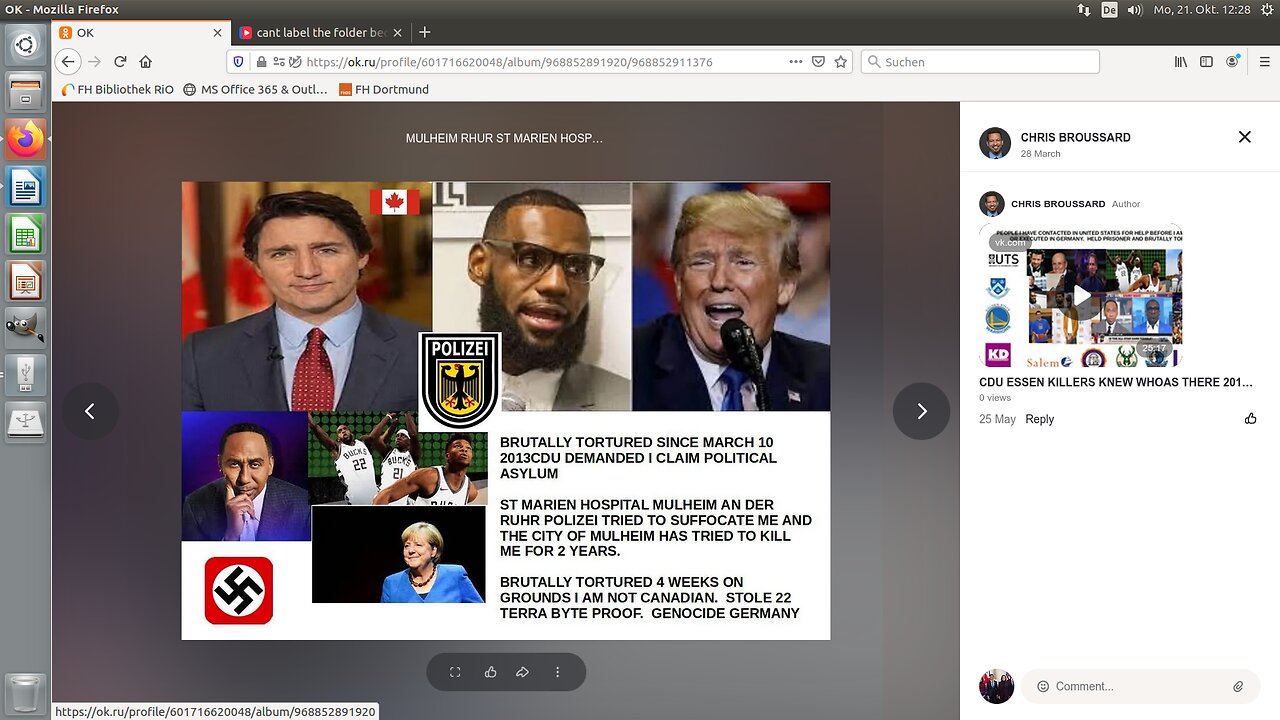
Task: Attach file to comment with paperclip
Action: pyautogui.click(x=1238, y=686)
